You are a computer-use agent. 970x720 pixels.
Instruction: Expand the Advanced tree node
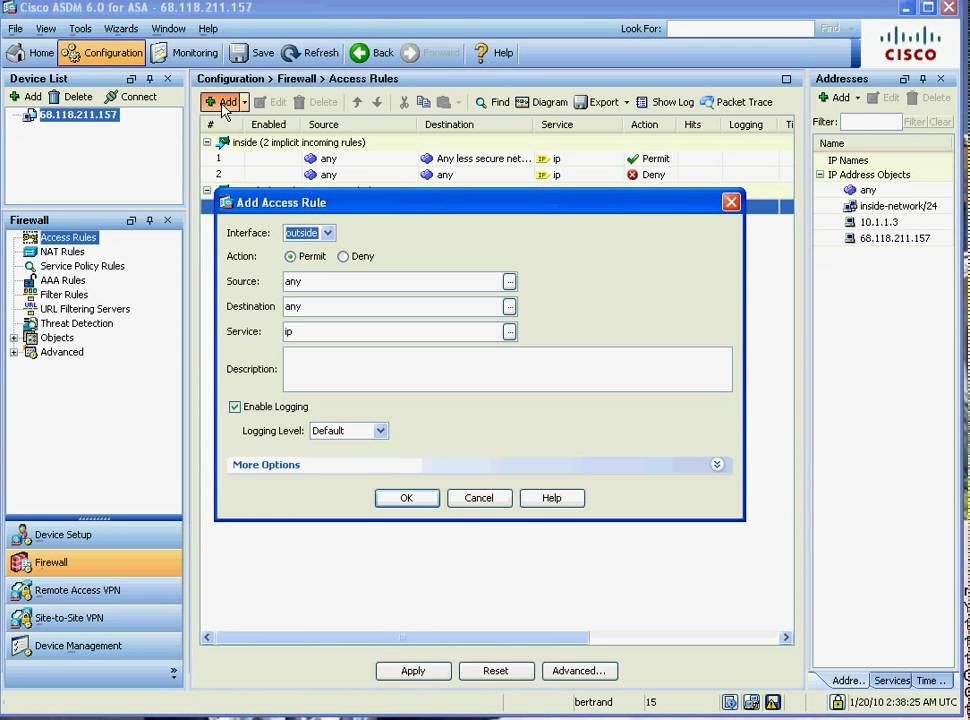click(x=14, y=352)
